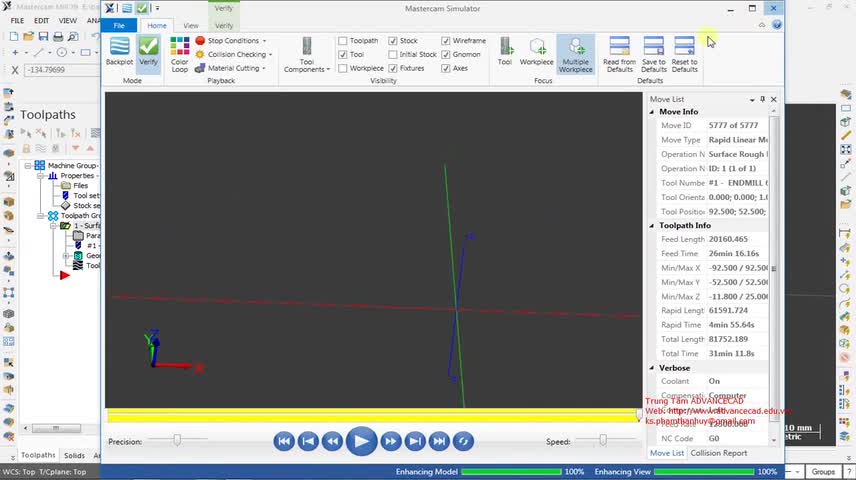Adjust the Precision slider handle
This screenshot has width=856, height=480.
177,440
